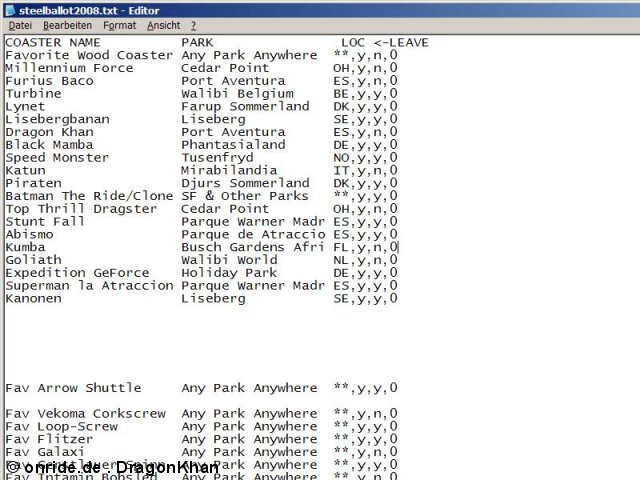The height and width of the screenshot is (480, 640).
Task: Click 'Batman The Ride/Clone' text
Action: (x=89, y=196)
